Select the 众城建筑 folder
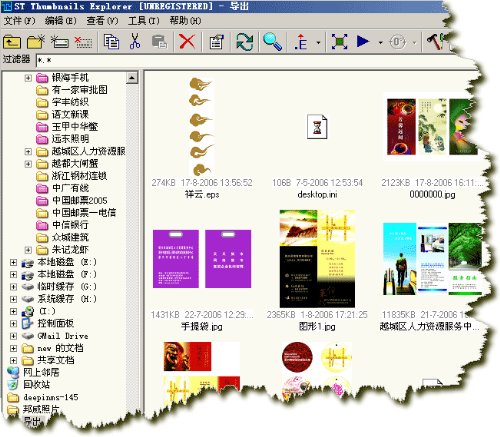 click(70, 237)
